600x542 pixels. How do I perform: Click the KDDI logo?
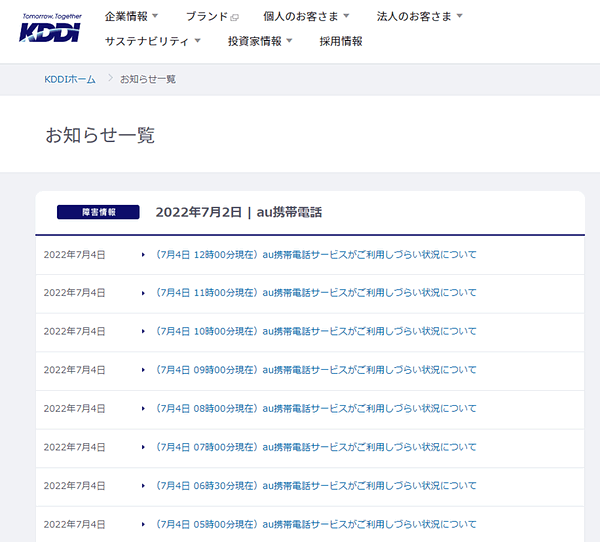point(50,28)
